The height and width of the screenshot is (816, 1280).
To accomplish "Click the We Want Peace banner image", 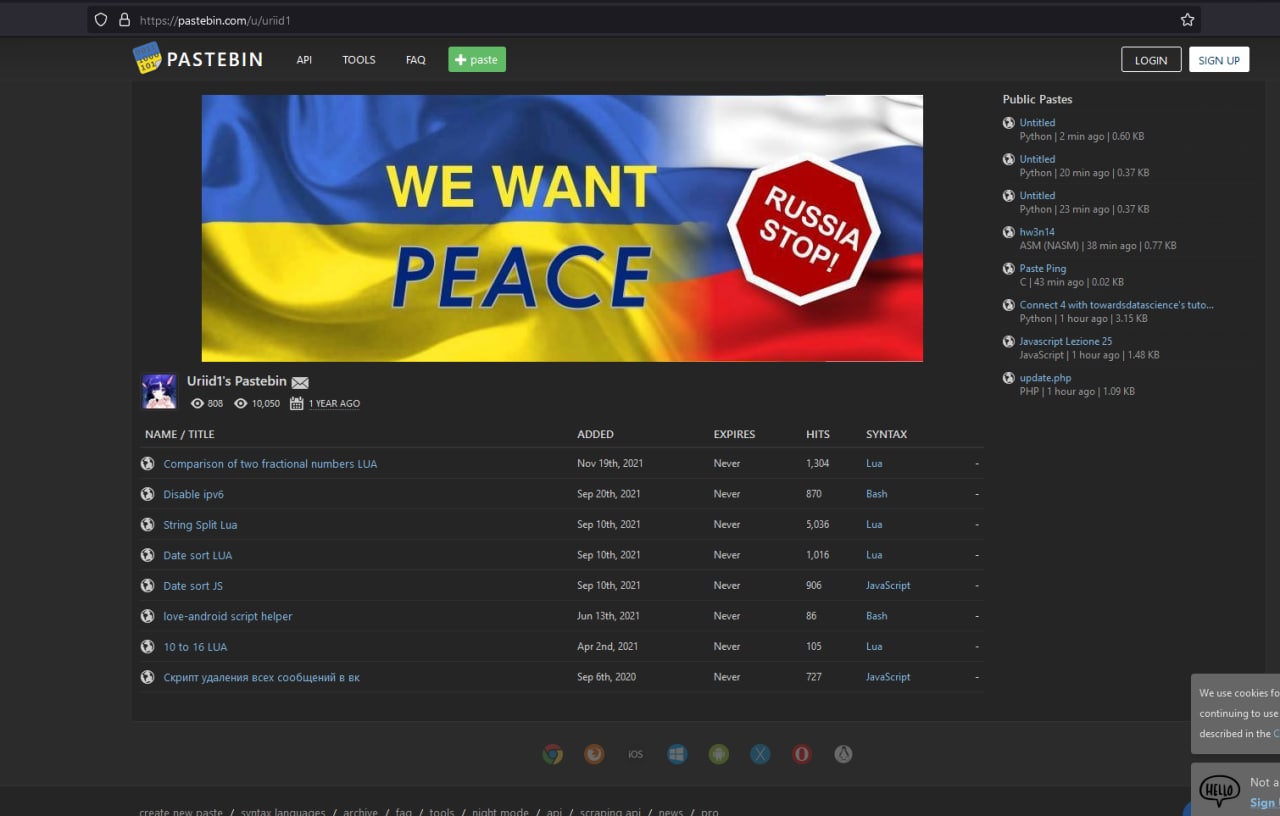I will pos(562,228).
